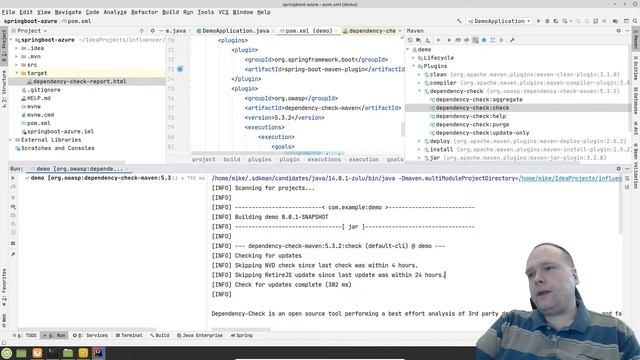640x360 pixels.
Task: Expand the deploy plugin node
Action: (x=419, y=141)
